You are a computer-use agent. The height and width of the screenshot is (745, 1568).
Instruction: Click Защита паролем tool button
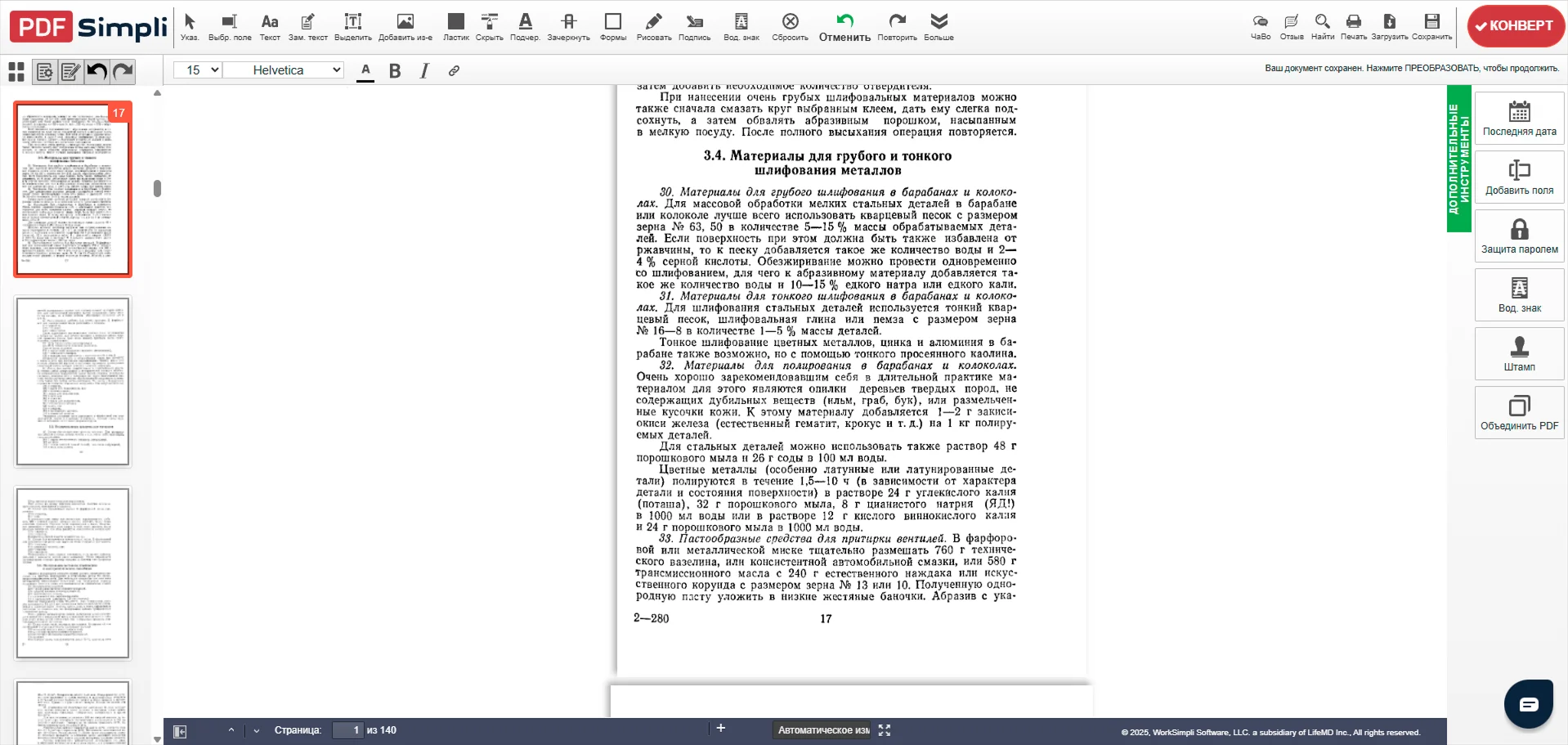pyautogui.click(x=1520, y=236)
